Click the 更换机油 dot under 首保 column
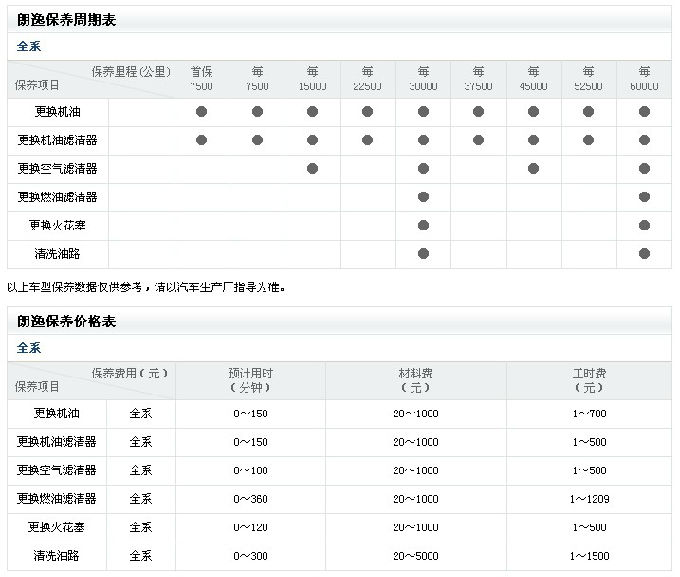 pos(202,111)
